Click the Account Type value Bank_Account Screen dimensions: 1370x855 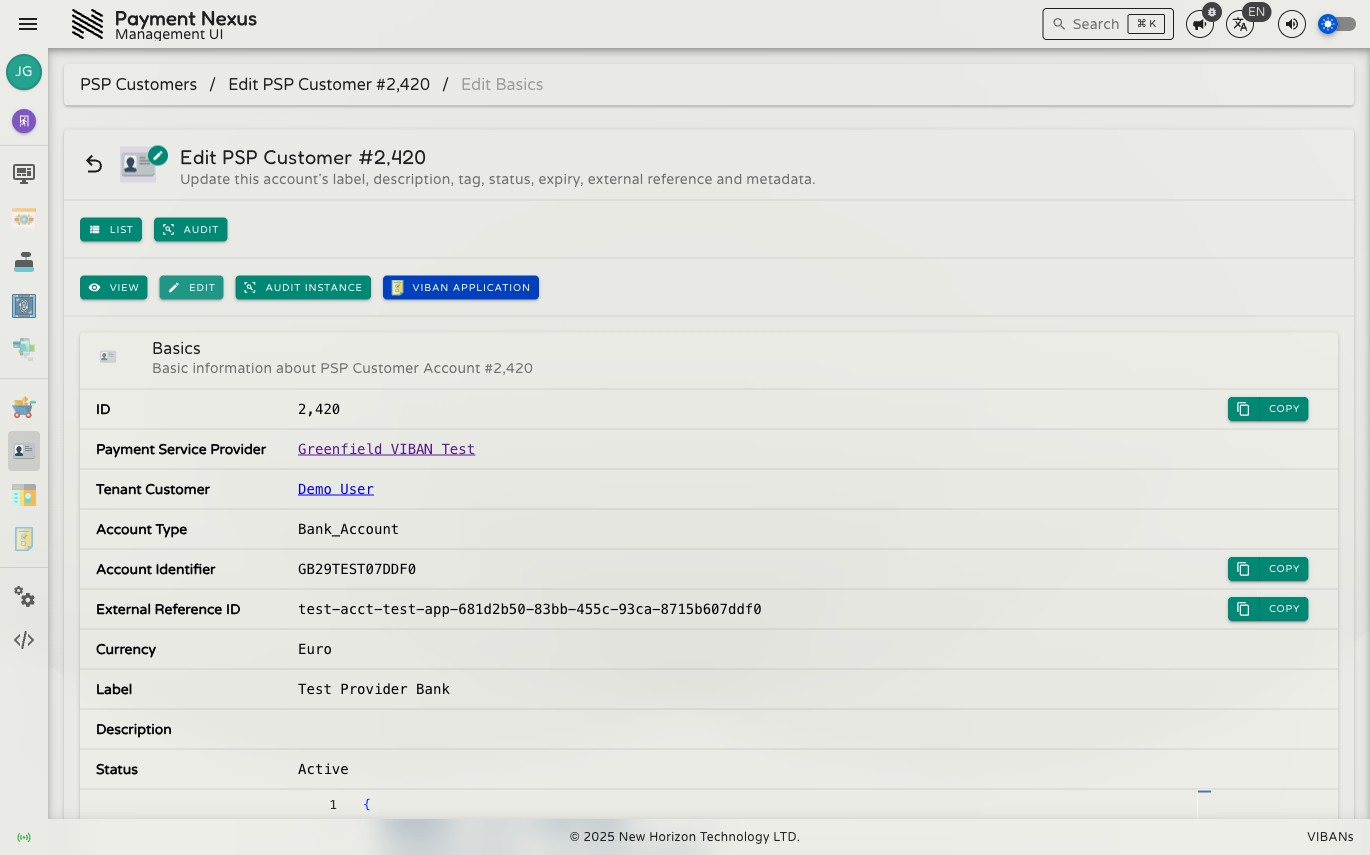(x=348, y=529)
